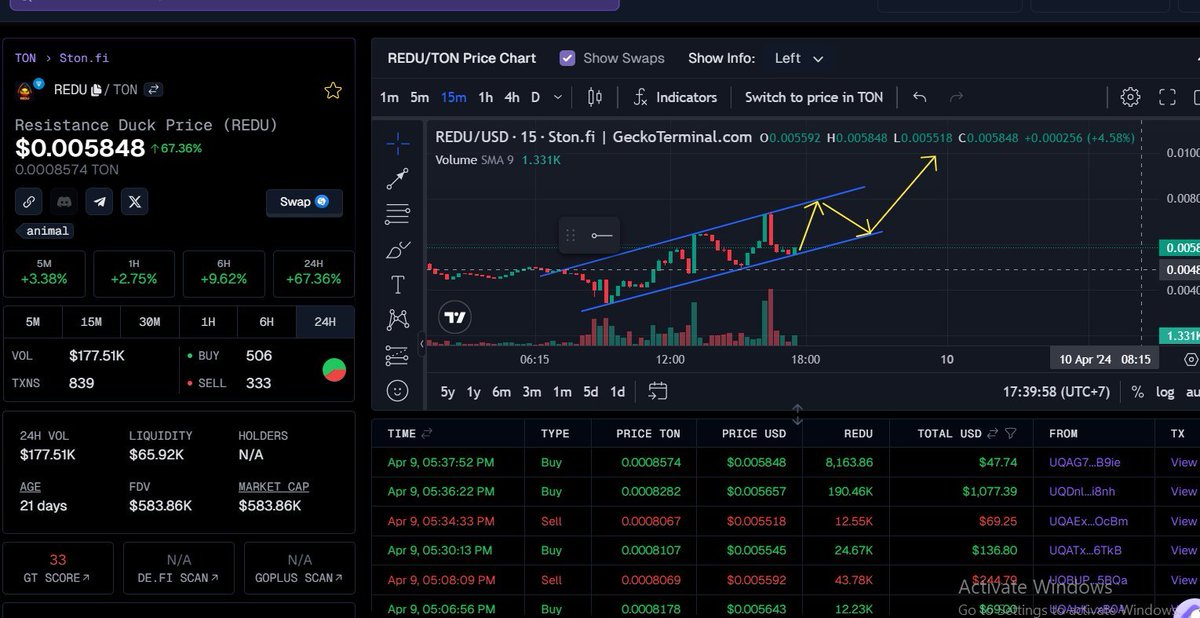The image size is (1200, 618).
Task: Open the Fibonacci retracement tool
Action: click(x=398, y=214)
